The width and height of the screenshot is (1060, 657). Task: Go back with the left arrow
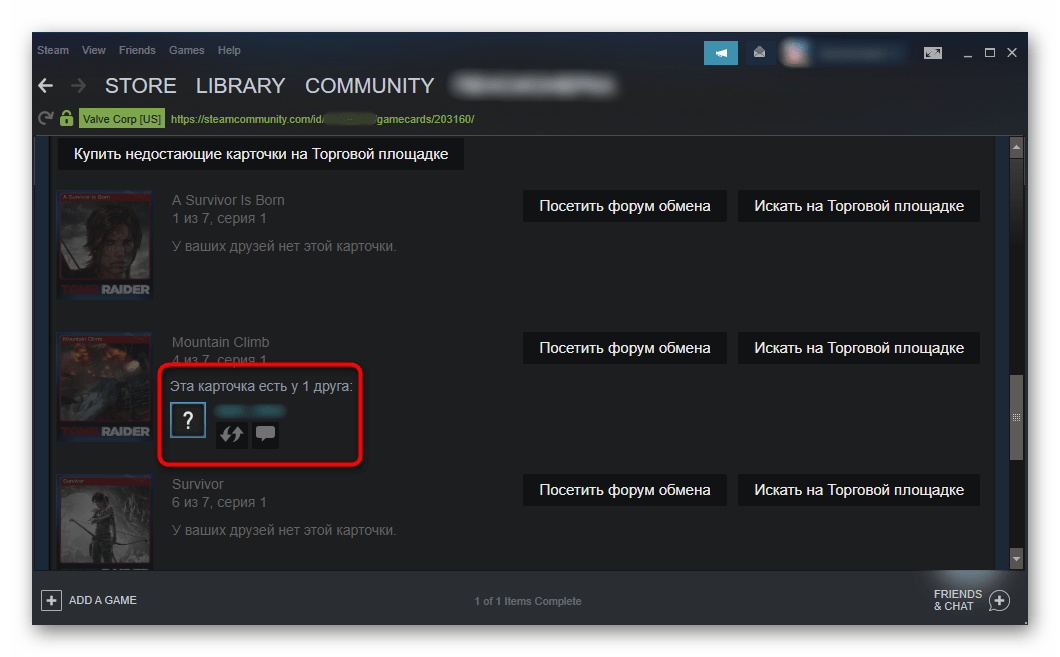45,86
